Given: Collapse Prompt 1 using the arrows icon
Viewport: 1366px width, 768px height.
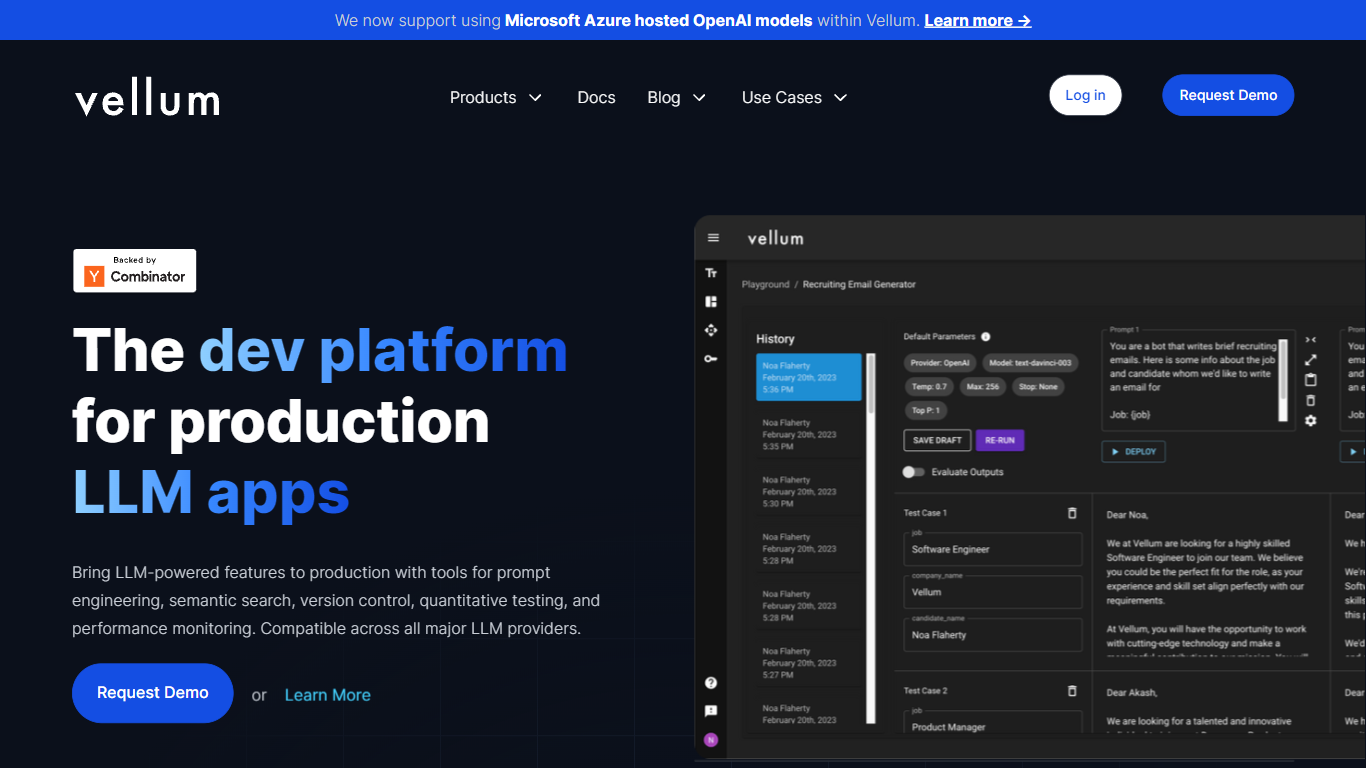Looking at the screenshot, I should click(1311, 340).
